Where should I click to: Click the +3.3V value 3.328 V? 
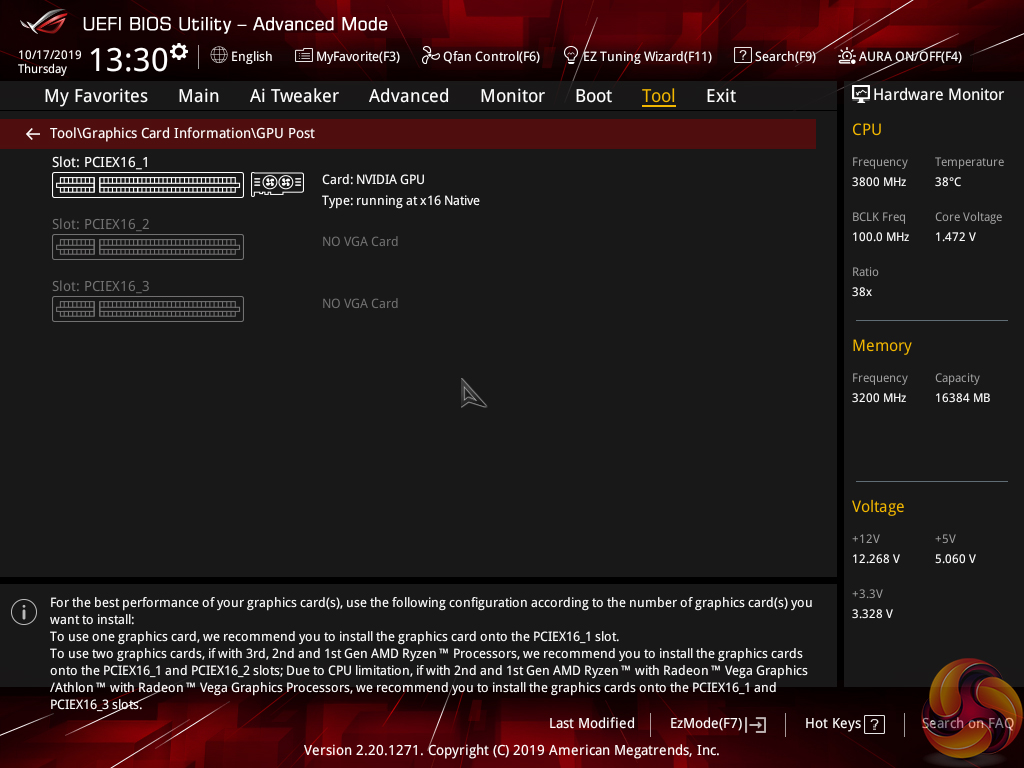click(x=872, y=614)
